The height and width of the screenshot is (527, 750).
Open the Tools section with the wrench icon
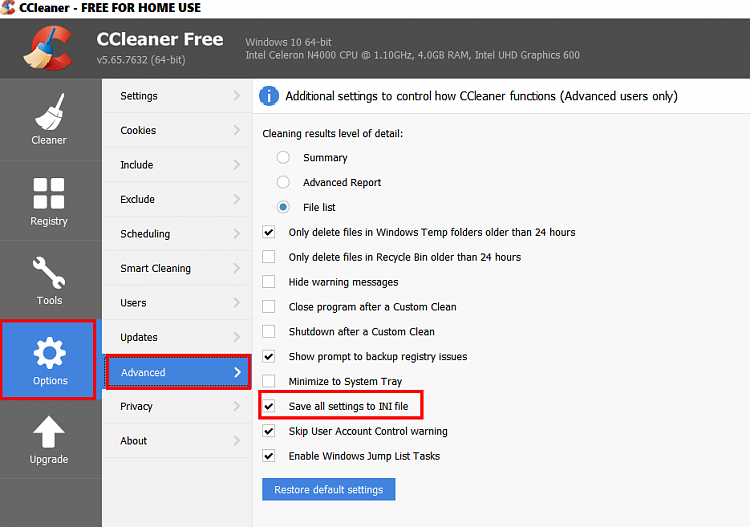(49, 281)
